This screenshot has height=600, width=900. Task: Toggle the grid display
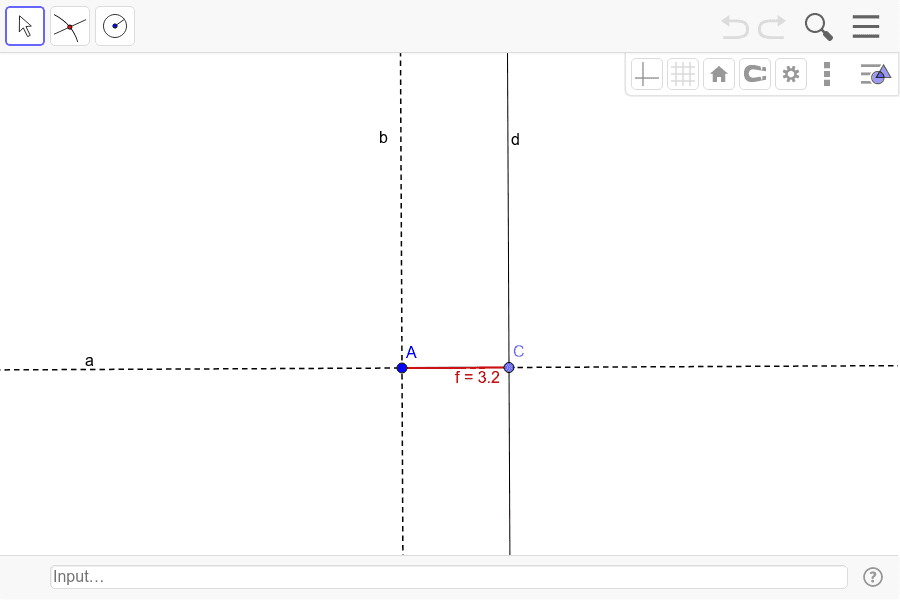pyautogui.click(x=683, y=74)
